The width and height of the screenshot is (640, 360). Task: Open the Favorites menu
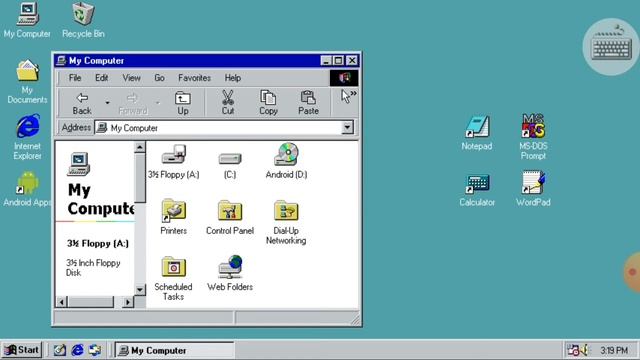pyautogui.click(x=194, y=78)
